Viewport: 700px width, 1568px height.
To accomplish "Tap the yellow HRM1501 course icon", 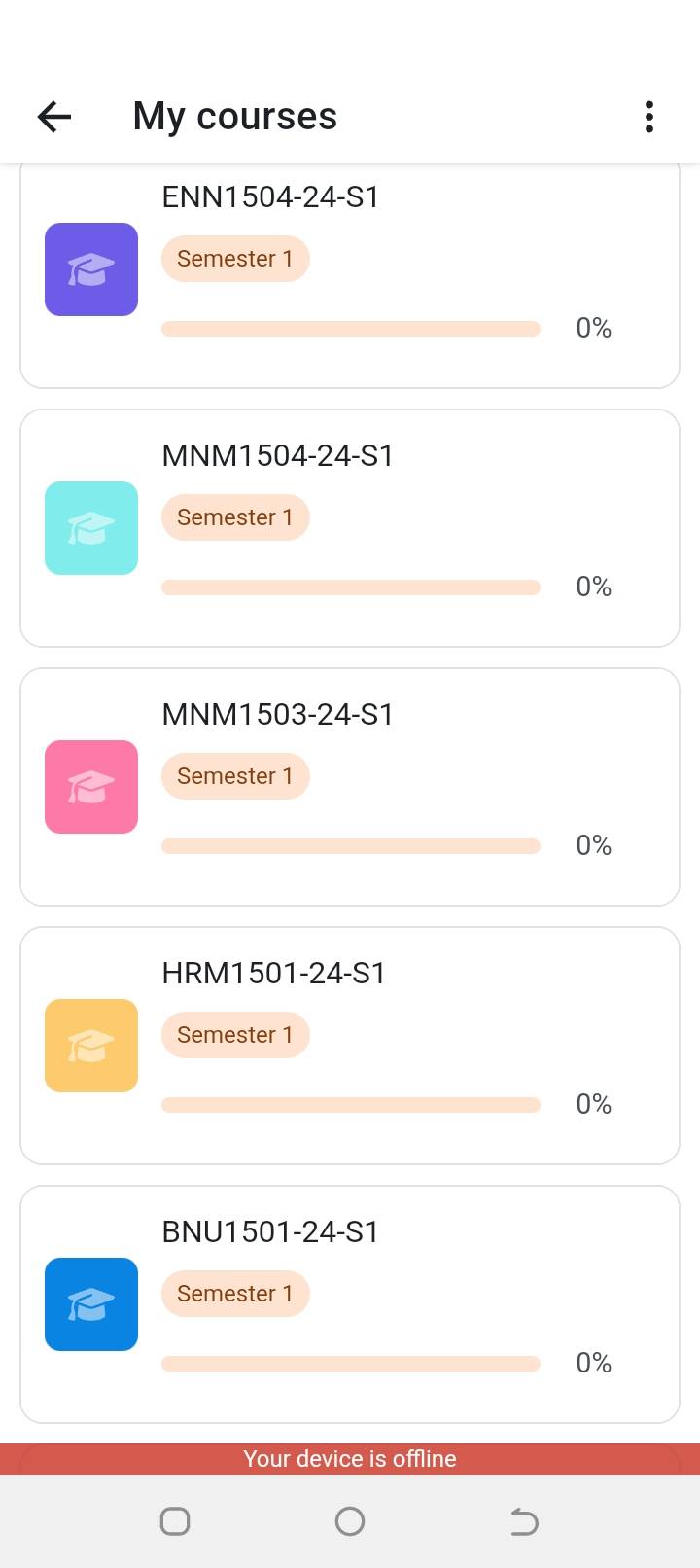I will point(91,1046).
